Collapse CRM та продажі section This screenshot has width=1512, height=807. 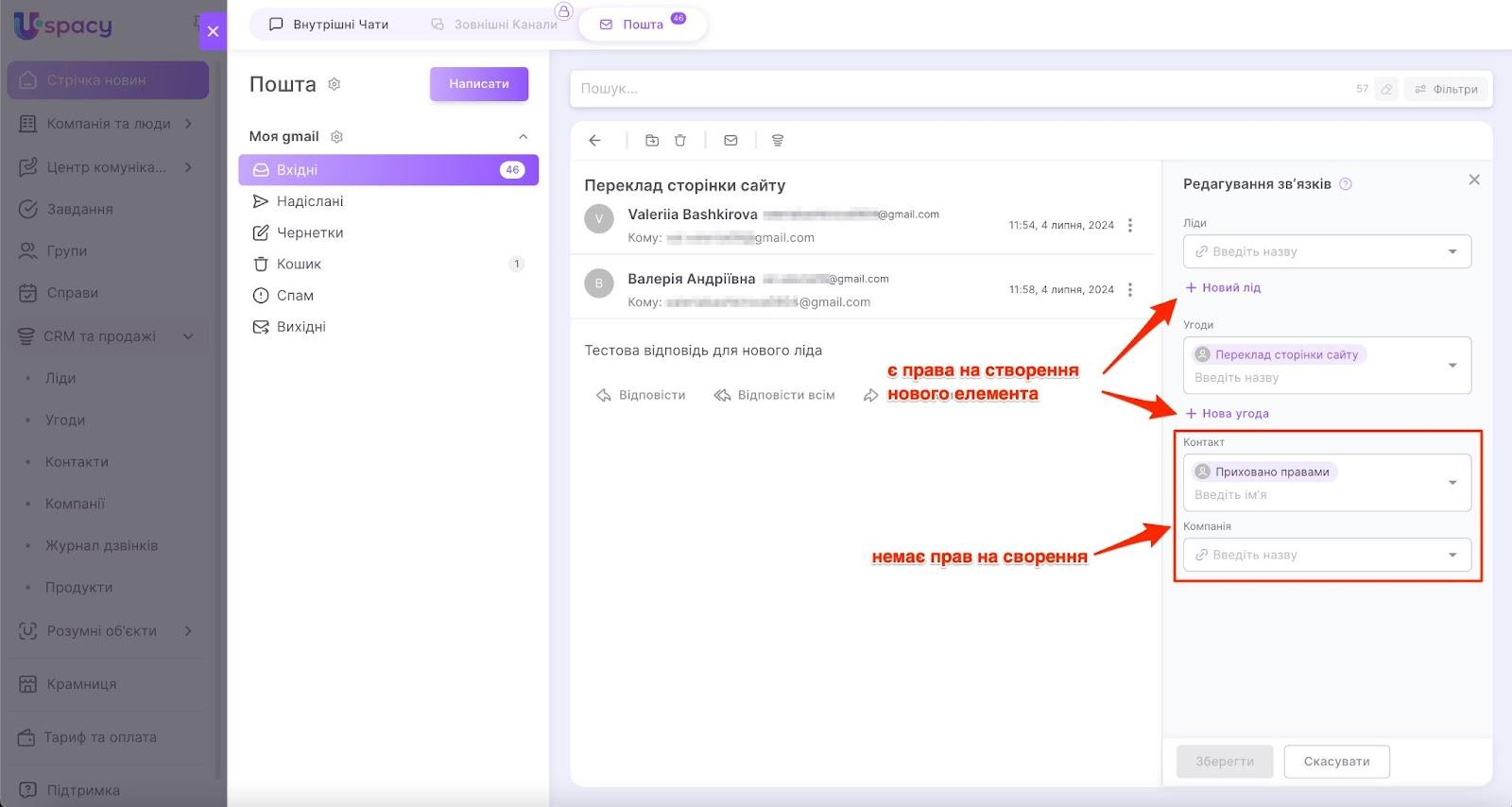point(188,336)
